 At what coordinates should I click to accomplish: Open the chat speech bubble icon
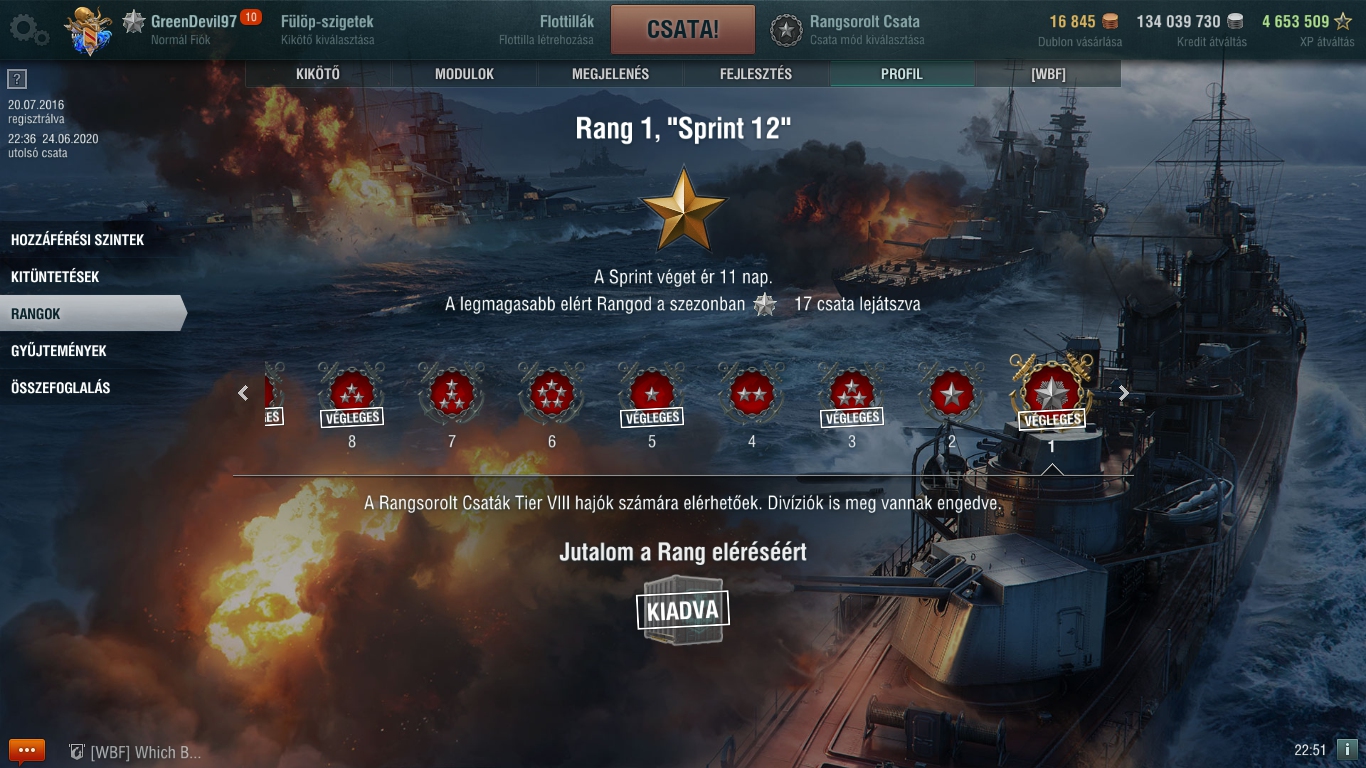pos(27,750)
